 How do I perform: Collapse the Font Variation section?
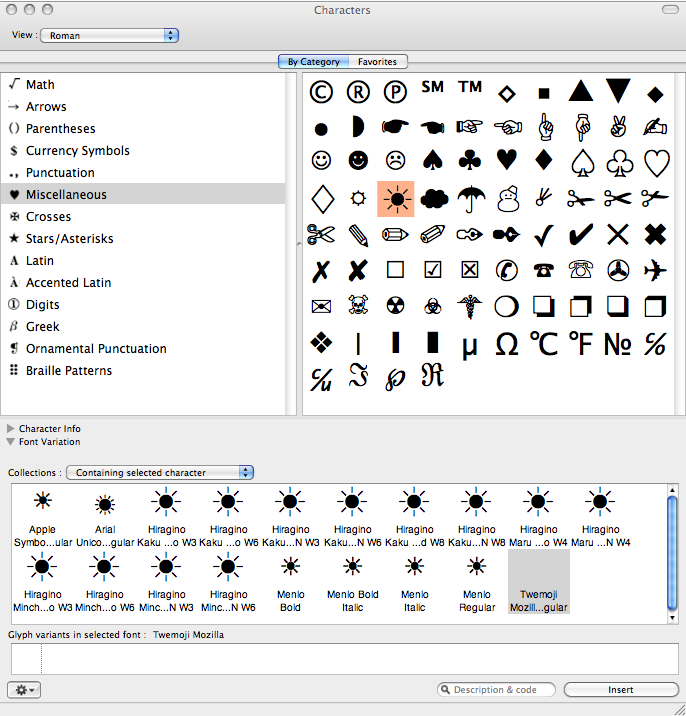[11, 442]
